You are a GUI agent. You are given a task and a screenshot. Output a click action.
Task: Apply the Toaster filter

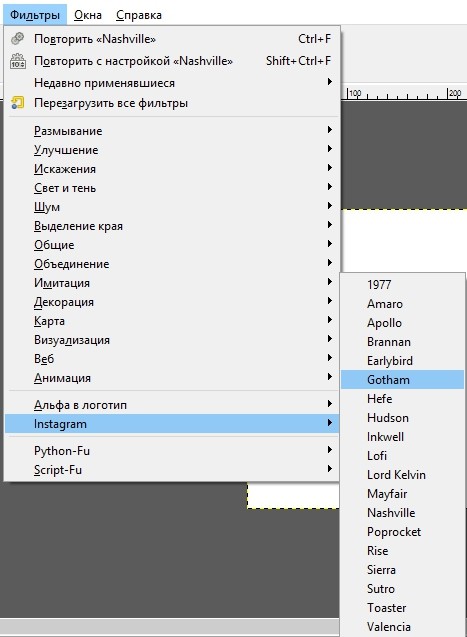coord(402,608)
